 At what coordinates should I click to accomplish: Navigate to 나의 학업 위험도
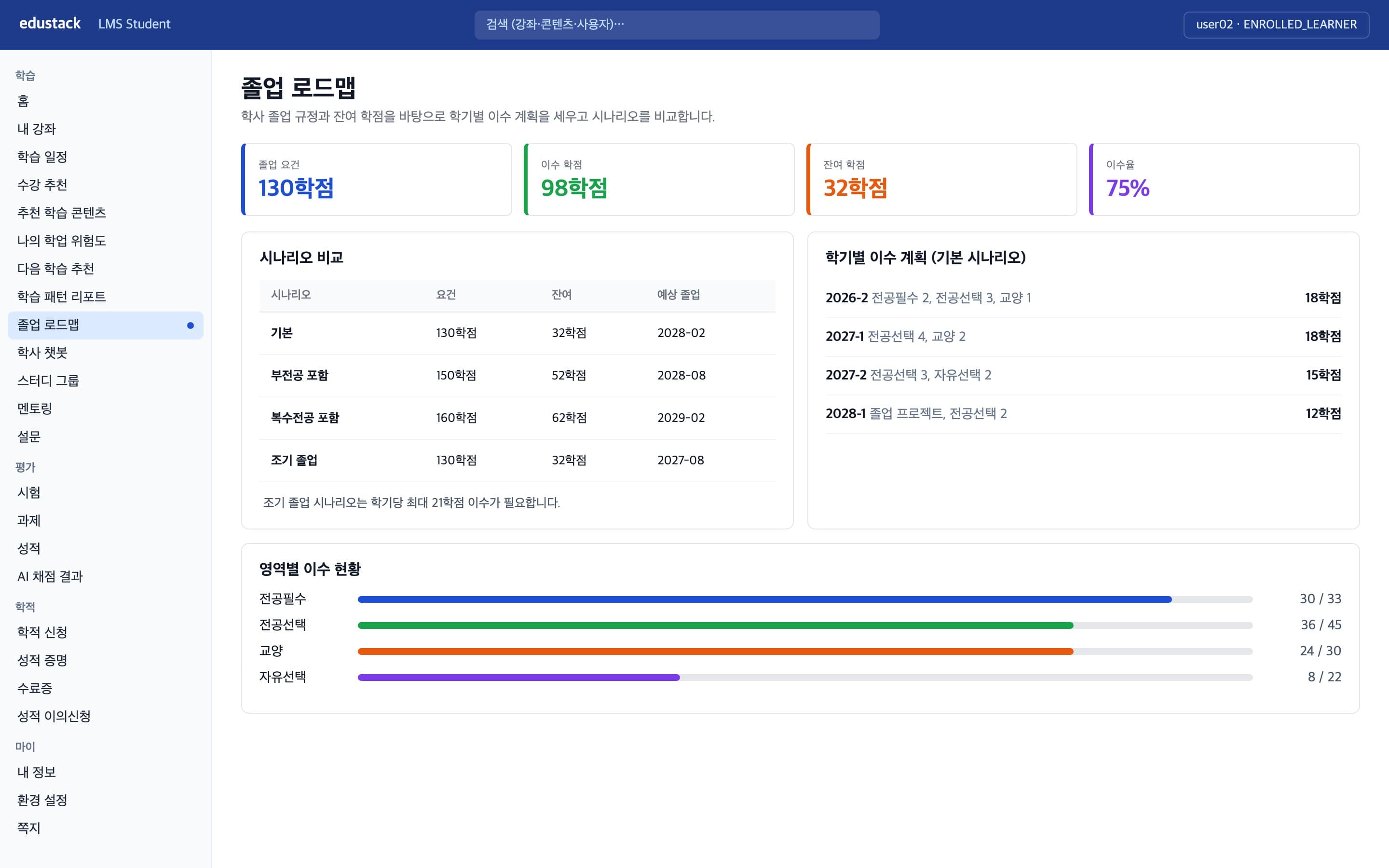[x=106, y=241]
